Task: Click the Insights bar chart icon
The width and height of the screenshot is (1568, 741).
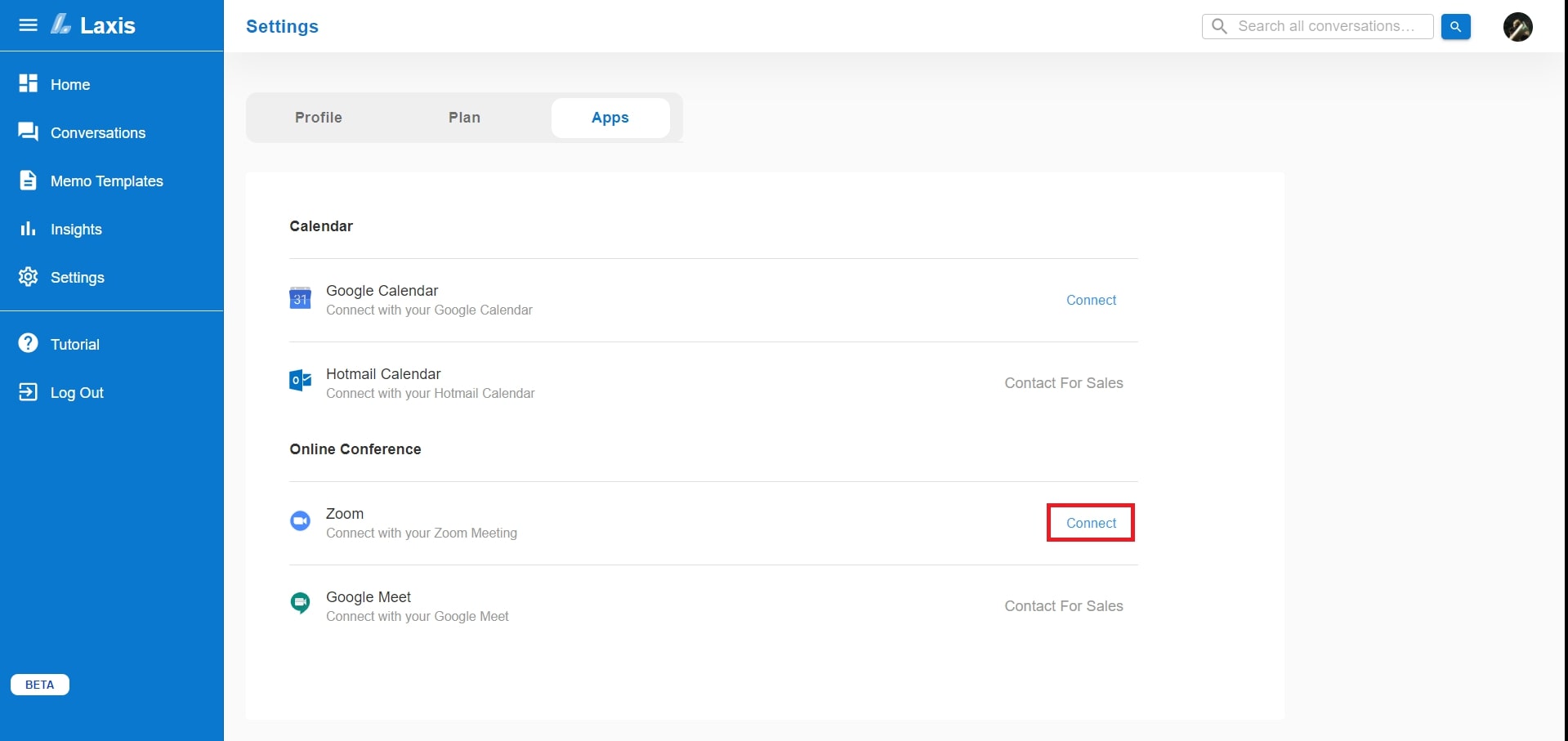Action: click(28, 229)
